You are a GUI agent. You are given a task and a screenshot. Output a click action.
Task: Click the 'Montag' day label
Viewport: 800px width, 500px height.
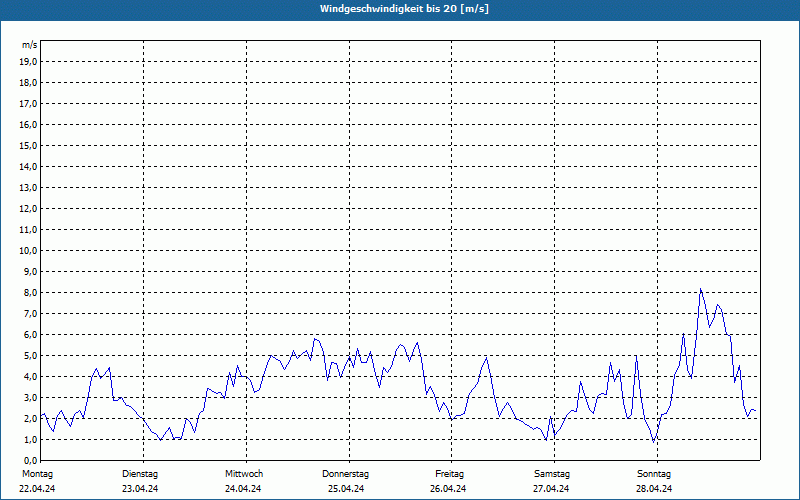37,474
